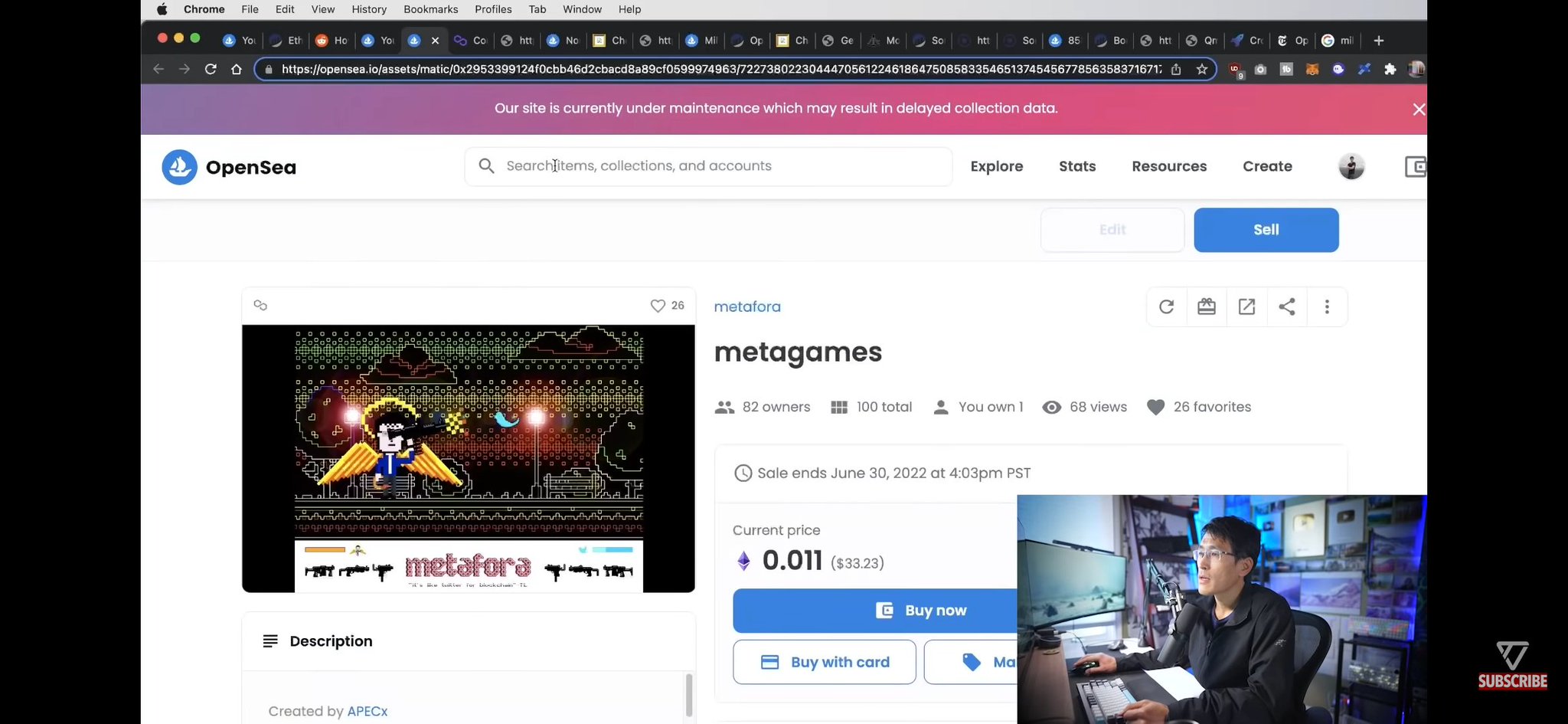Screen dimensions: 1568x724
Task: Open the Chrome extensions puzzle icon
Action: pyautogui.click(x=1390, y=69)
